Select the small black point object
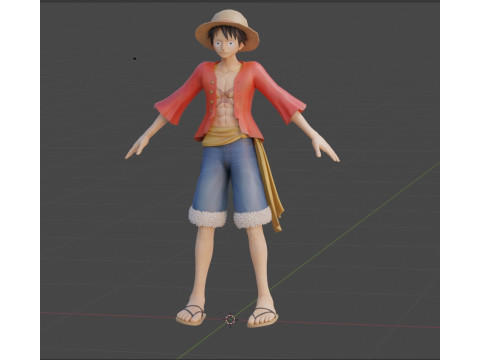The width and height of the screenshot is (480, 360). (x=135, y=59)
